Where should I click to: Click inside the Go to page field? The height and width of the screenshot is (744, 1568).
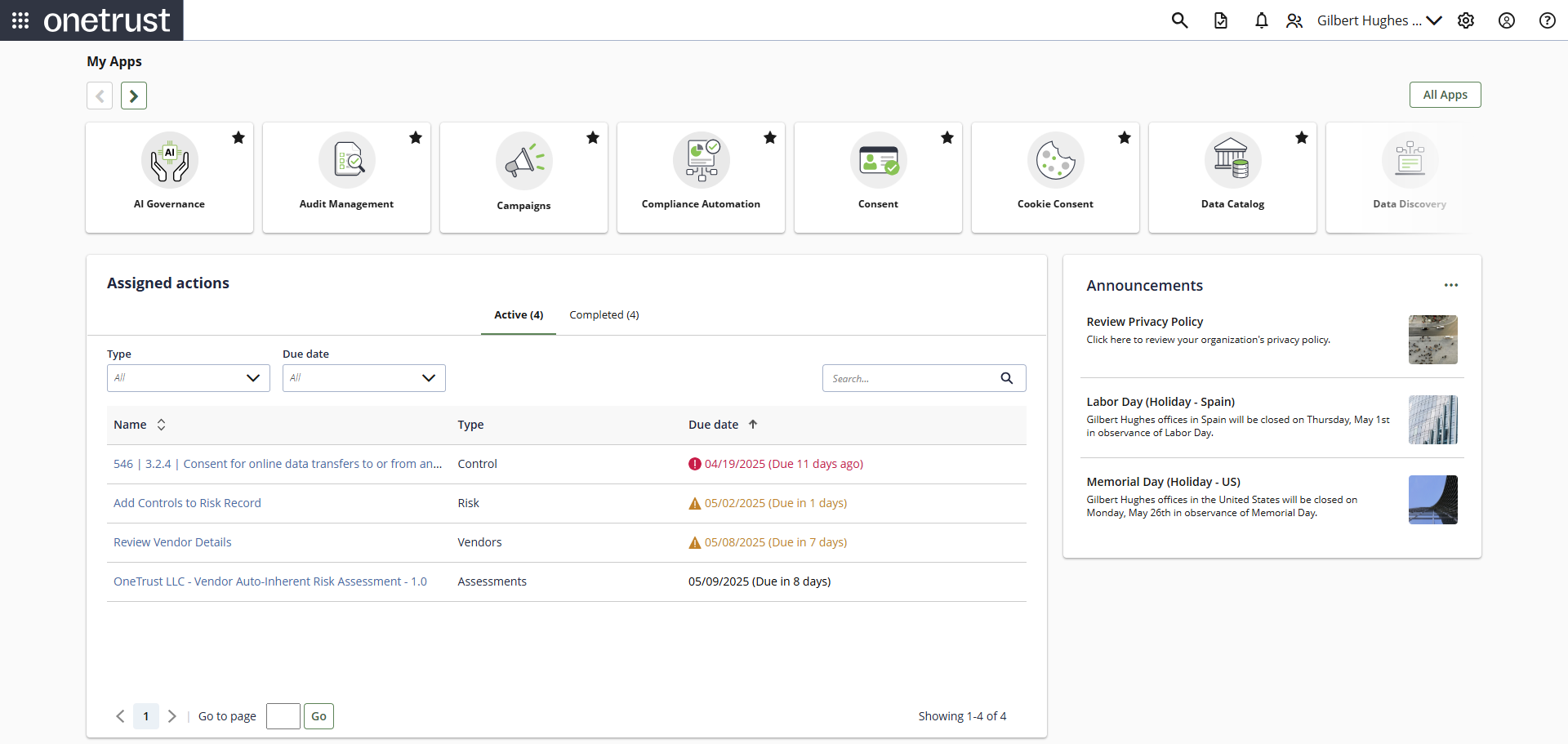[283, 715]
